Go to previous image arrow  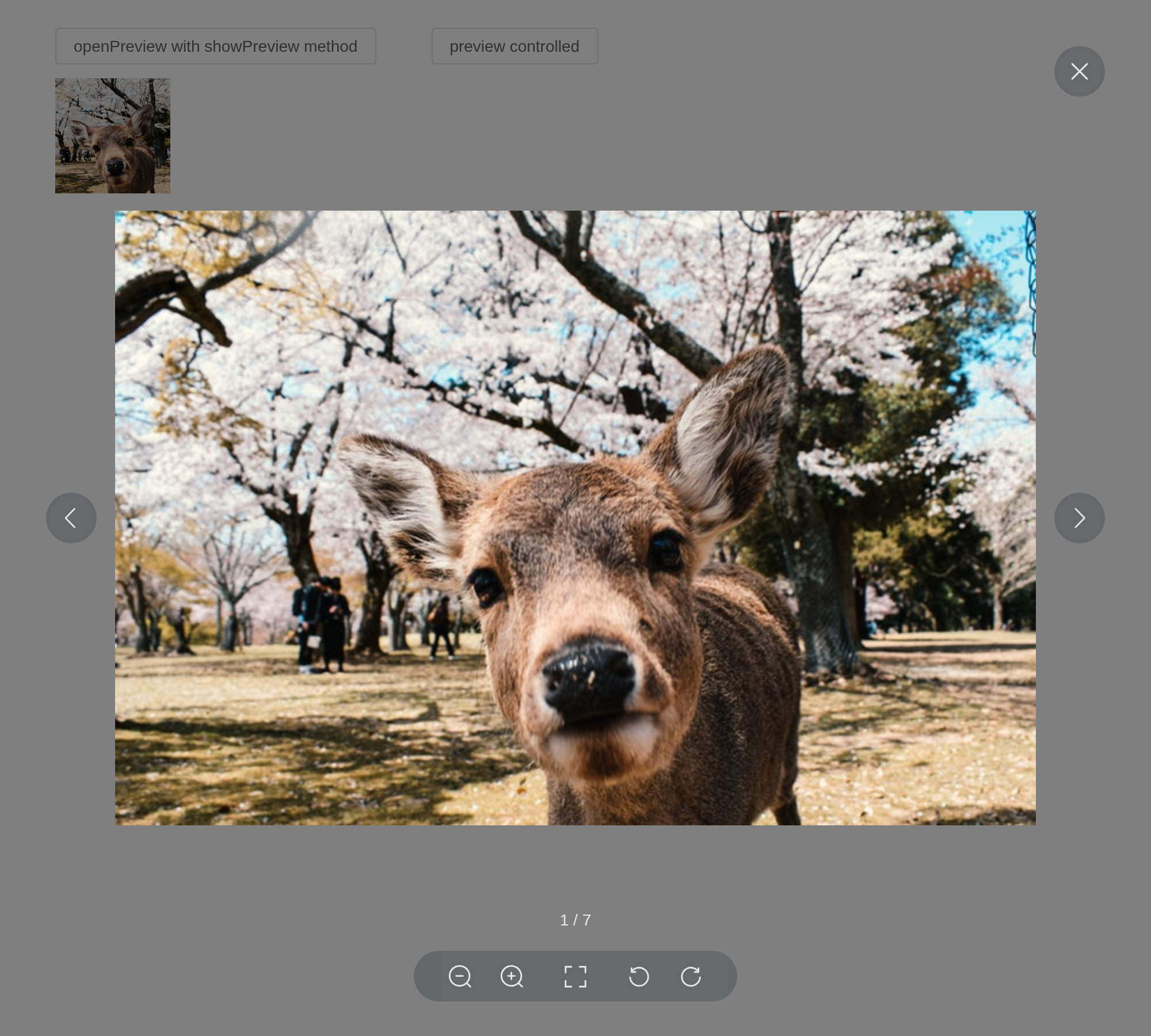tap(71, 518)
